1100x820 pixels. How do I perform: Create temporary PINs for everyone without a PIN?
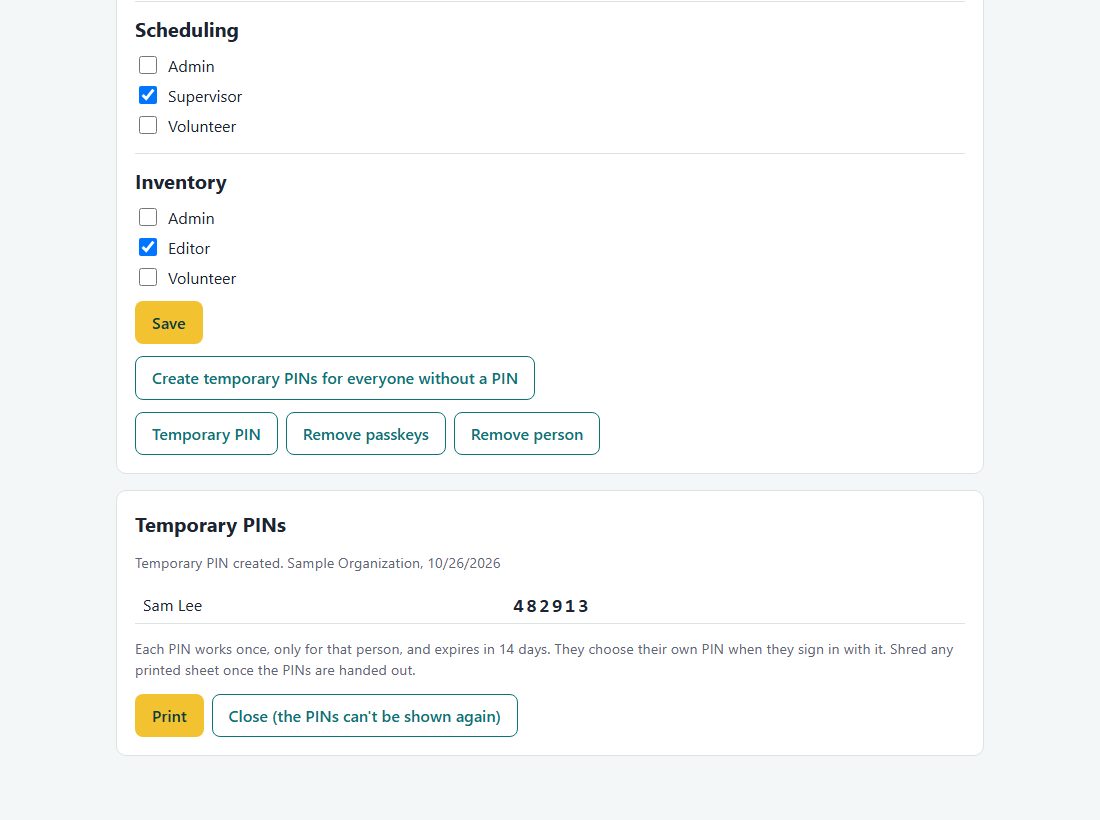point(335,378)
